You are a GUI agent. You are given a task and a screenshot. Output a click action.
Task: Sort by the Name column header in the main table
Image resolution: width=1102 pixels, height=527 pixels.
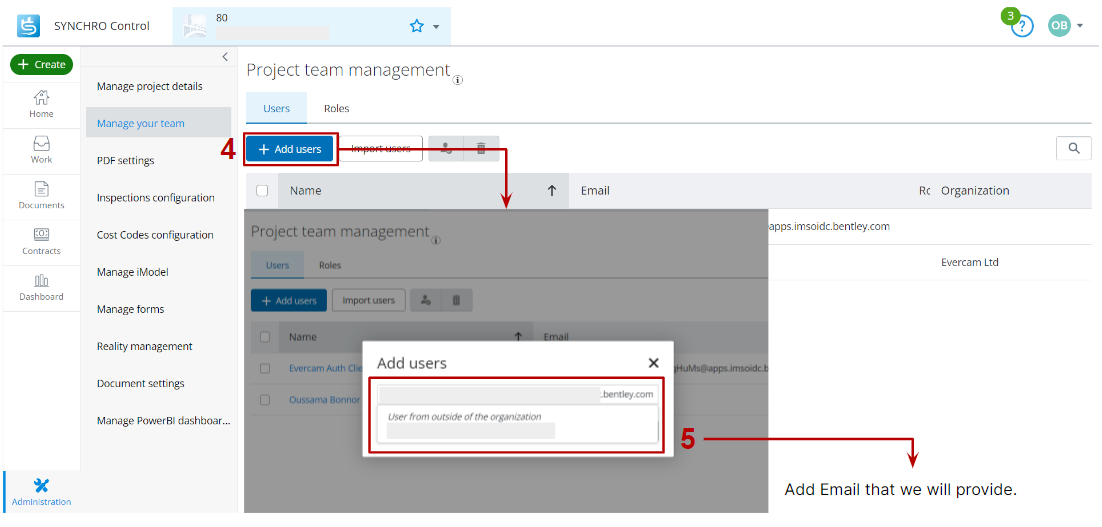pos(306,190)
